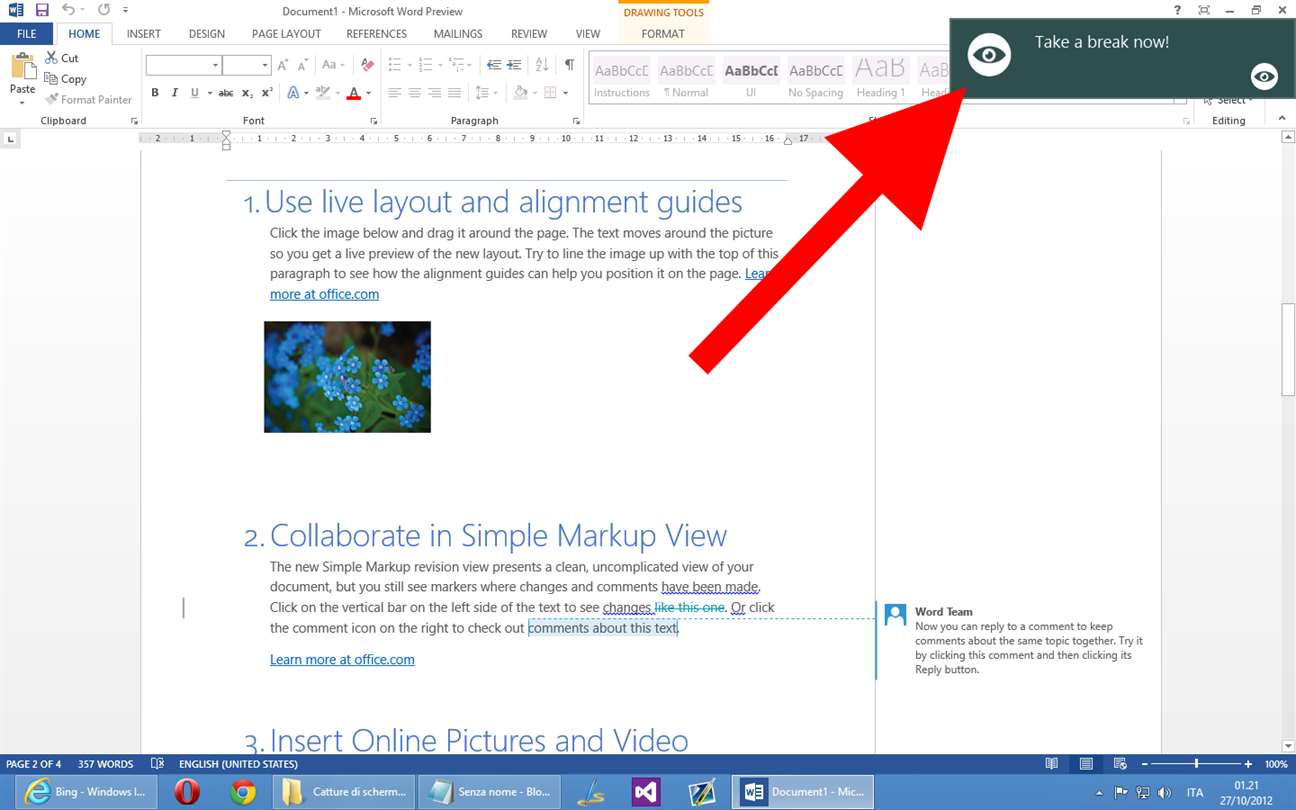Cut the selected content
The height and width of the screenshot is (810, 1296).
[61, 58]
